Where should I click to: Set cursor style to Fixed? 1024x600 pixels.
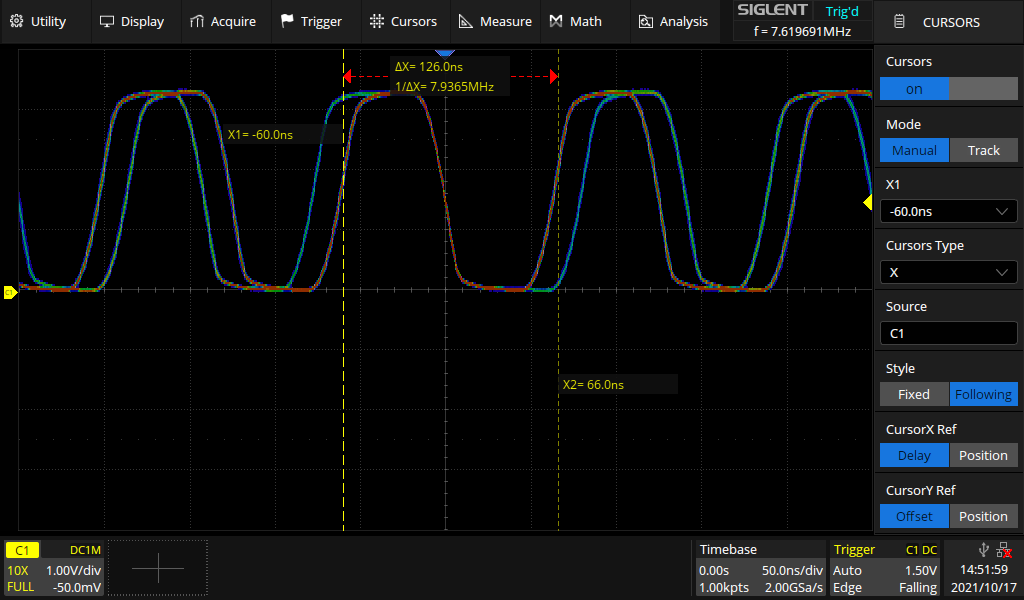tap(913, 394)
